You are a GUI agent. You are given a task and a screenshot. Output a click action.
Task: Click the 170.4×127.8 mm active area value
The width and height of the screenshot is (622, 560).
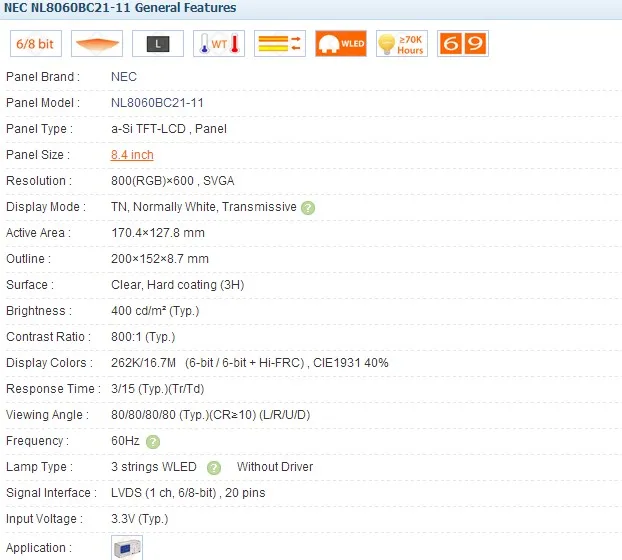[x=158, y=233]
